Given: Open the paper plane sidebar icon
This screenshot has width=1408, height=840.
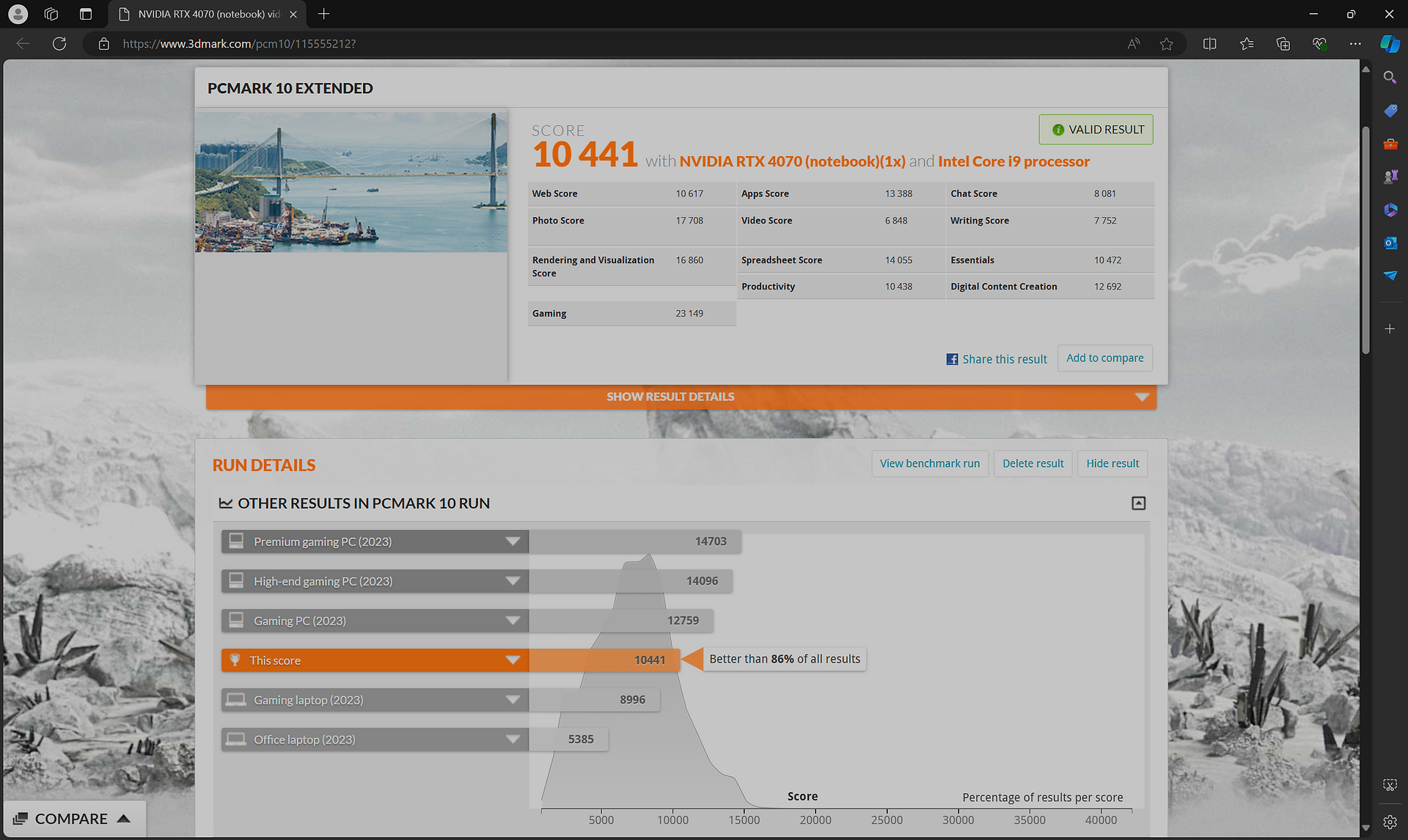Looking at the screenshot, I should pos(1390,276).
